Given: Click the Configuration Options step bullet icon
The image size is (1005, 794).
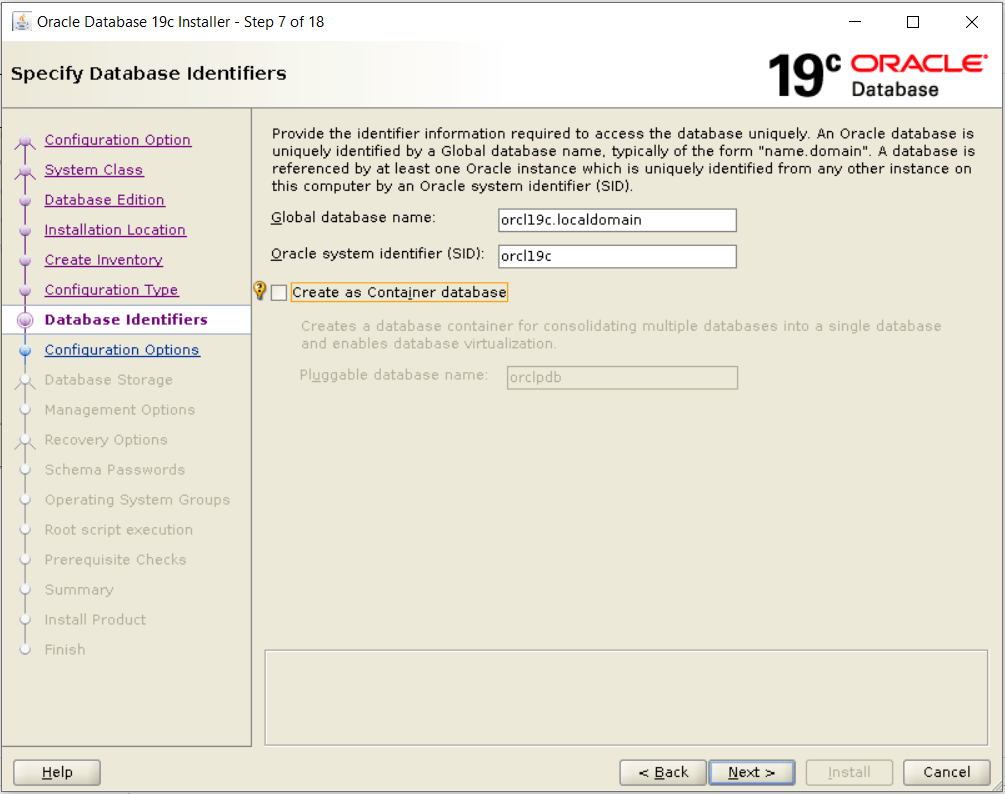Looking at the screenshot, I should pyautogui.click(x=26, y=350).
